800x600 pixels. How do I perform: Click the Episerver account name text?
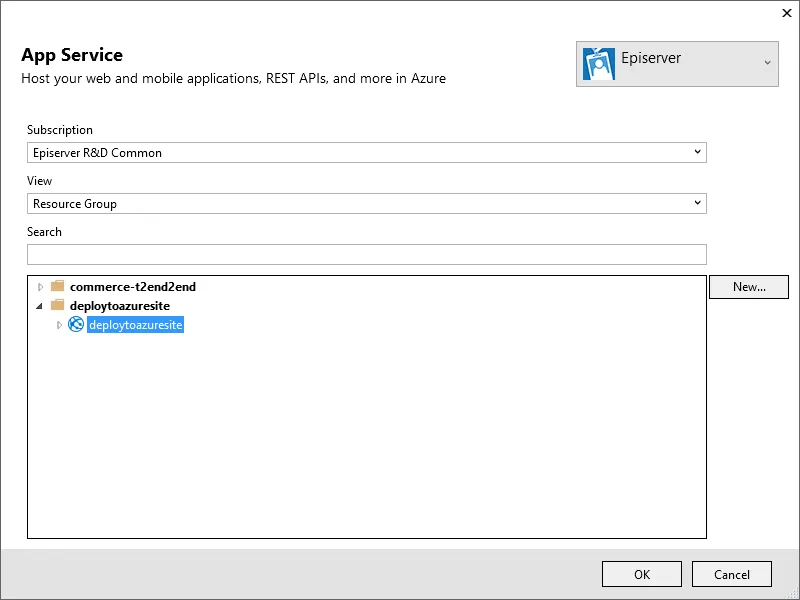point(651,58)
